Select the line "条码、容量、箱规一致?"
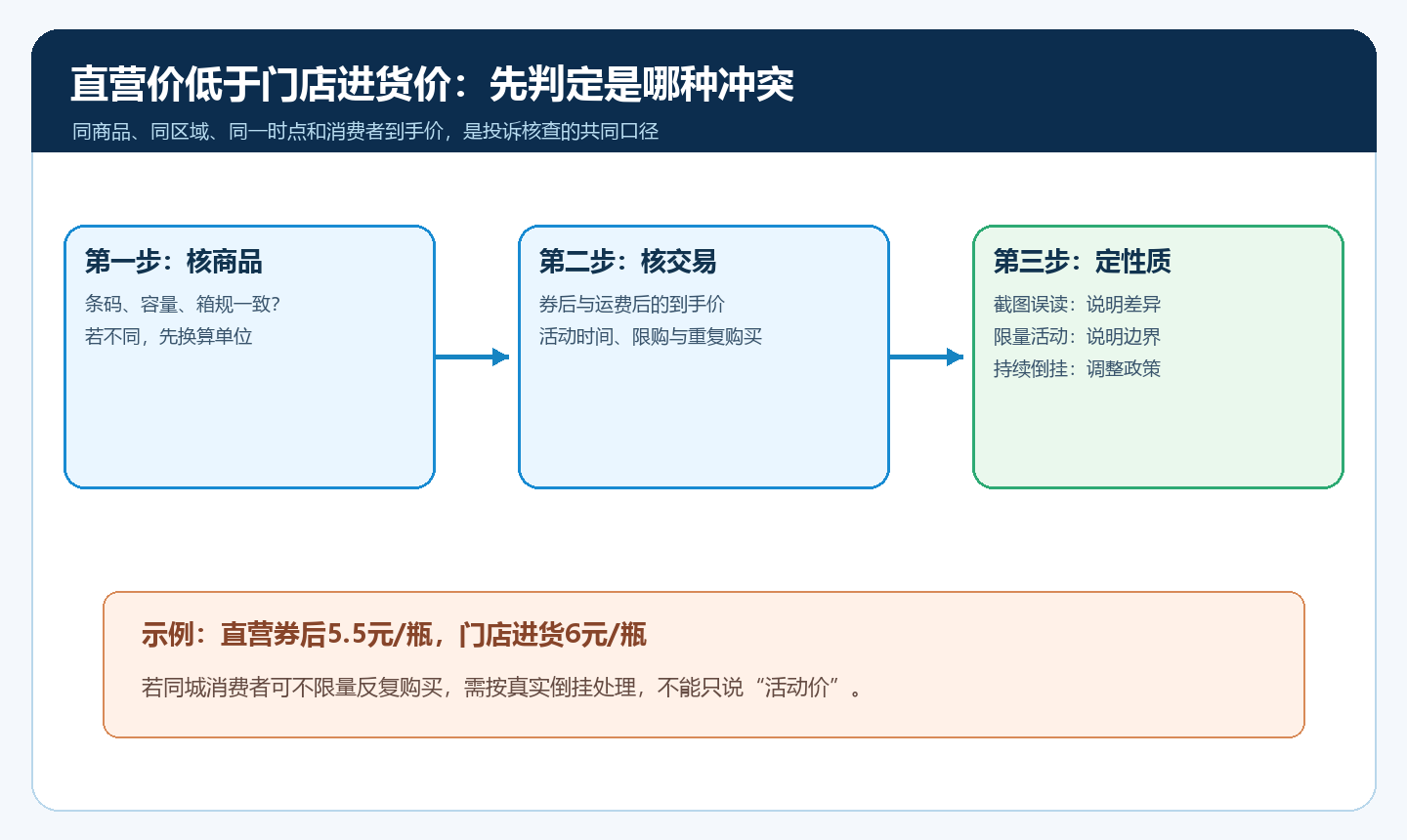This screenshot has height=840, width=1407. 183,304
